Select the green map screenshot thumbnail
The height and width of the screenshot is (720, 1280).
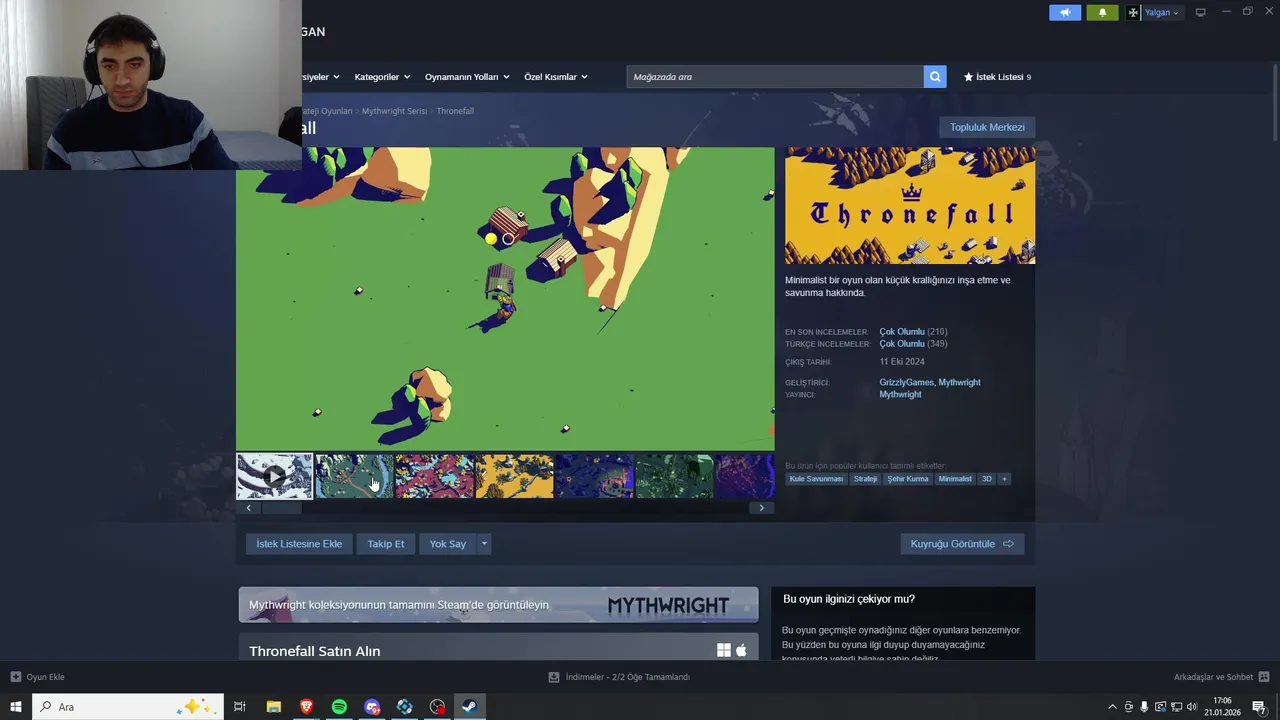354,476
